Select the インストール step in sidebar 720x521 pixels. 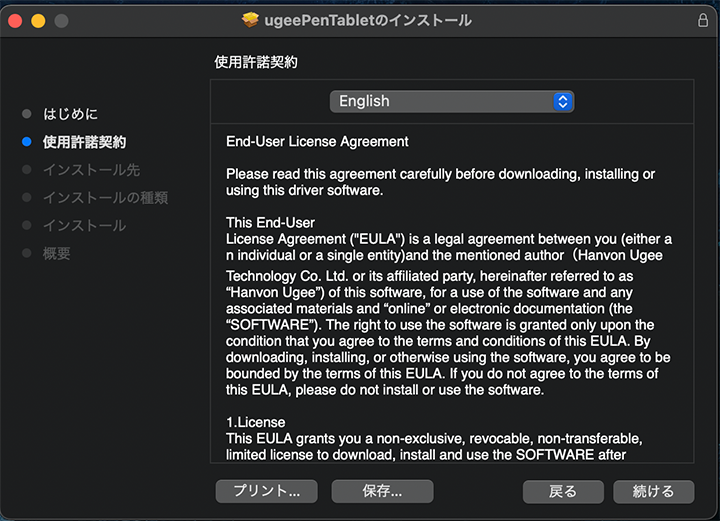(84, 226)
